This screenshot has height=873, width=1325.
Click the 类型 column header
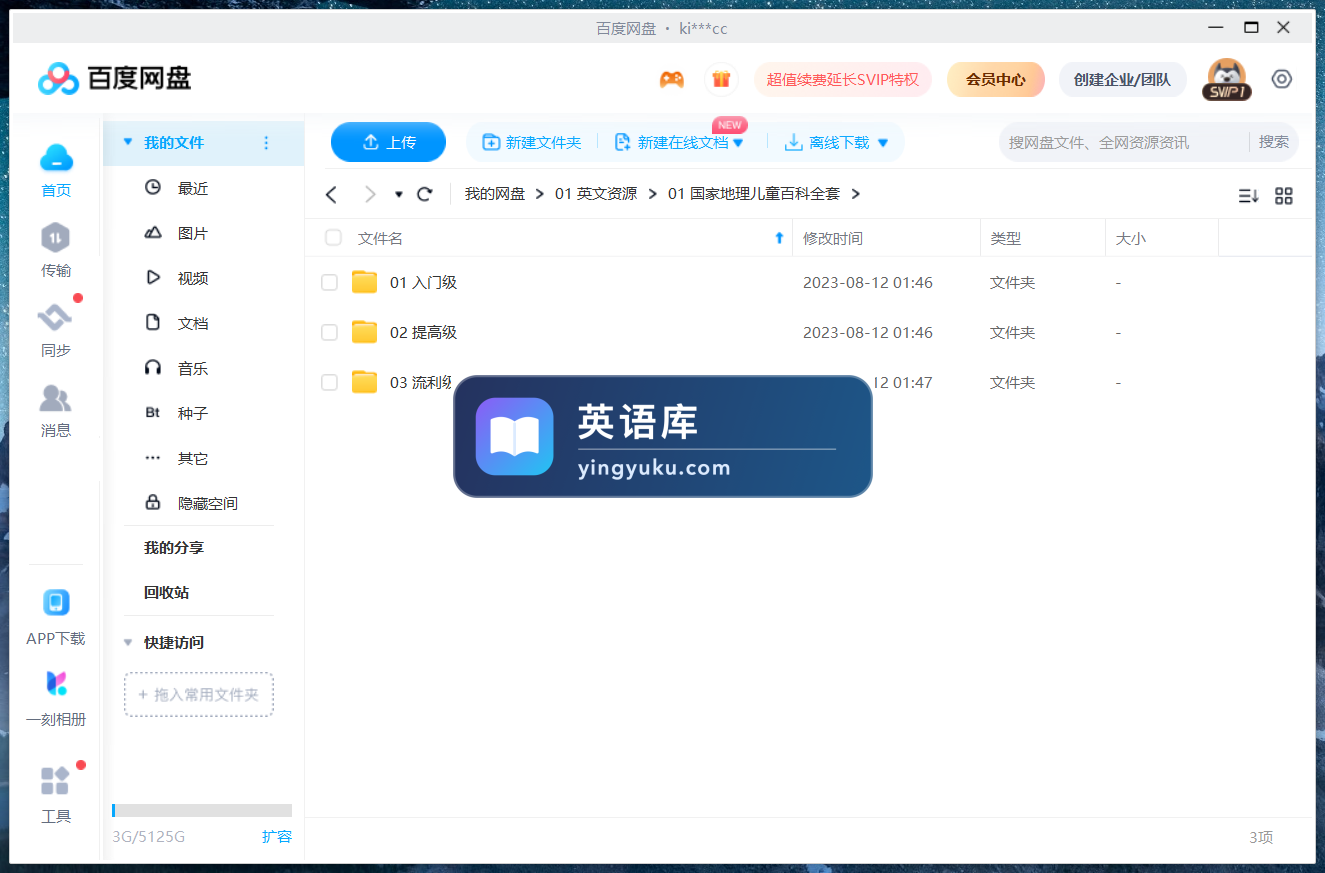point(1006,238)
